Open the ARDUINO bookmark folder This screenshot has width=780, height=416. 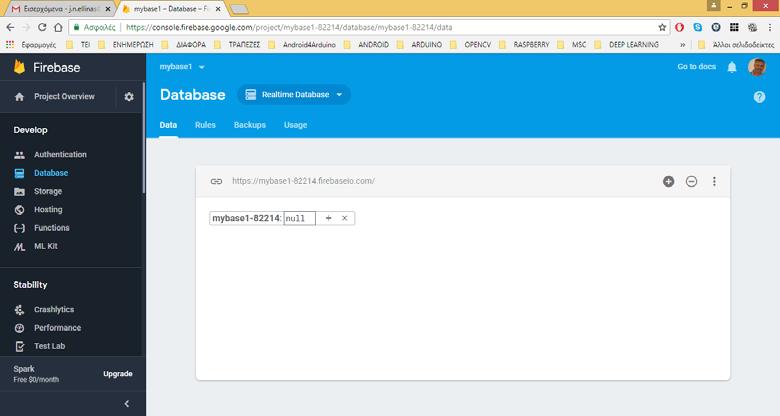pos(419,45)
